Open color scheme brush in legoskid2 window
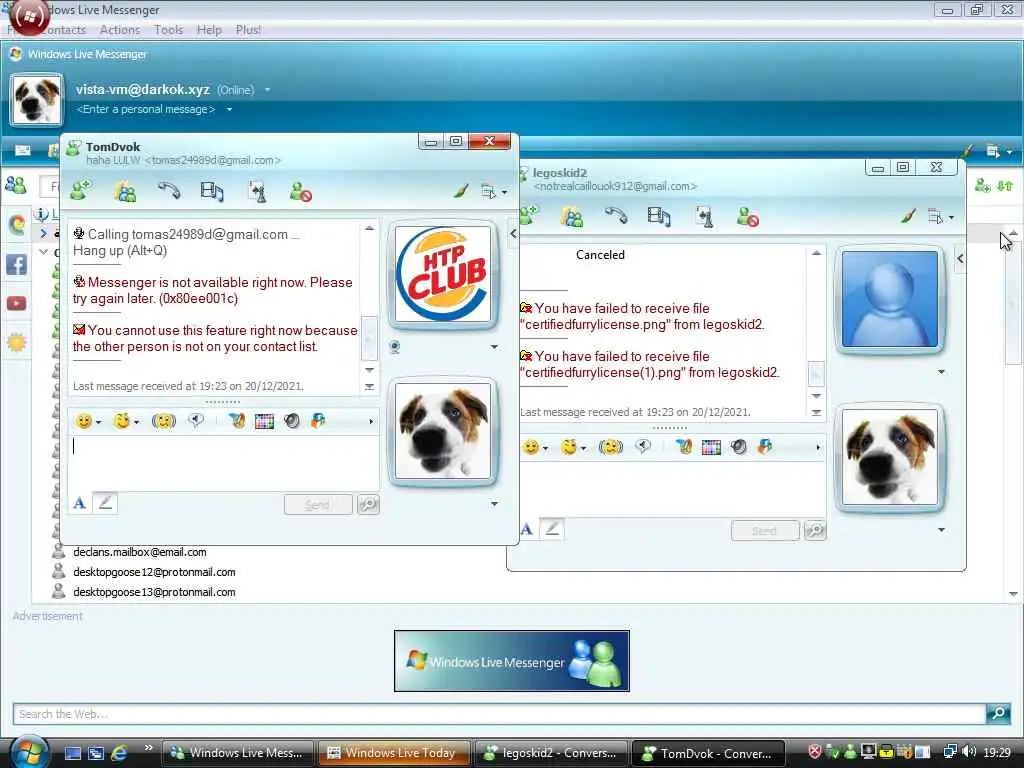This screenshot has height=768, width=1024. point(908,217)
